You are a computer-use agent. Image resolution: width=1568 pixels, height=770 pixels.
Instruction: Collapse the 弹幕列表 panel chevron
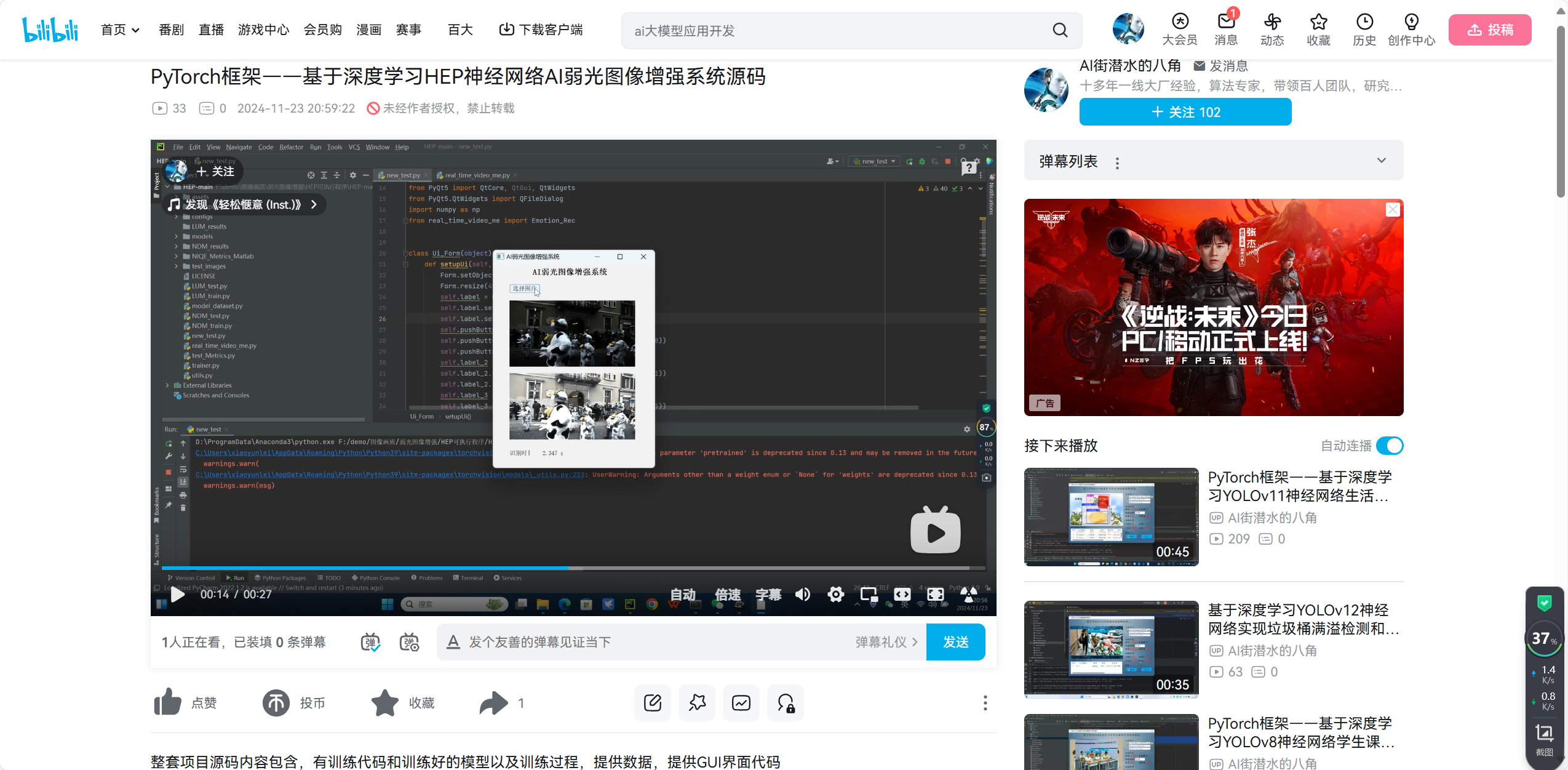1382,160
